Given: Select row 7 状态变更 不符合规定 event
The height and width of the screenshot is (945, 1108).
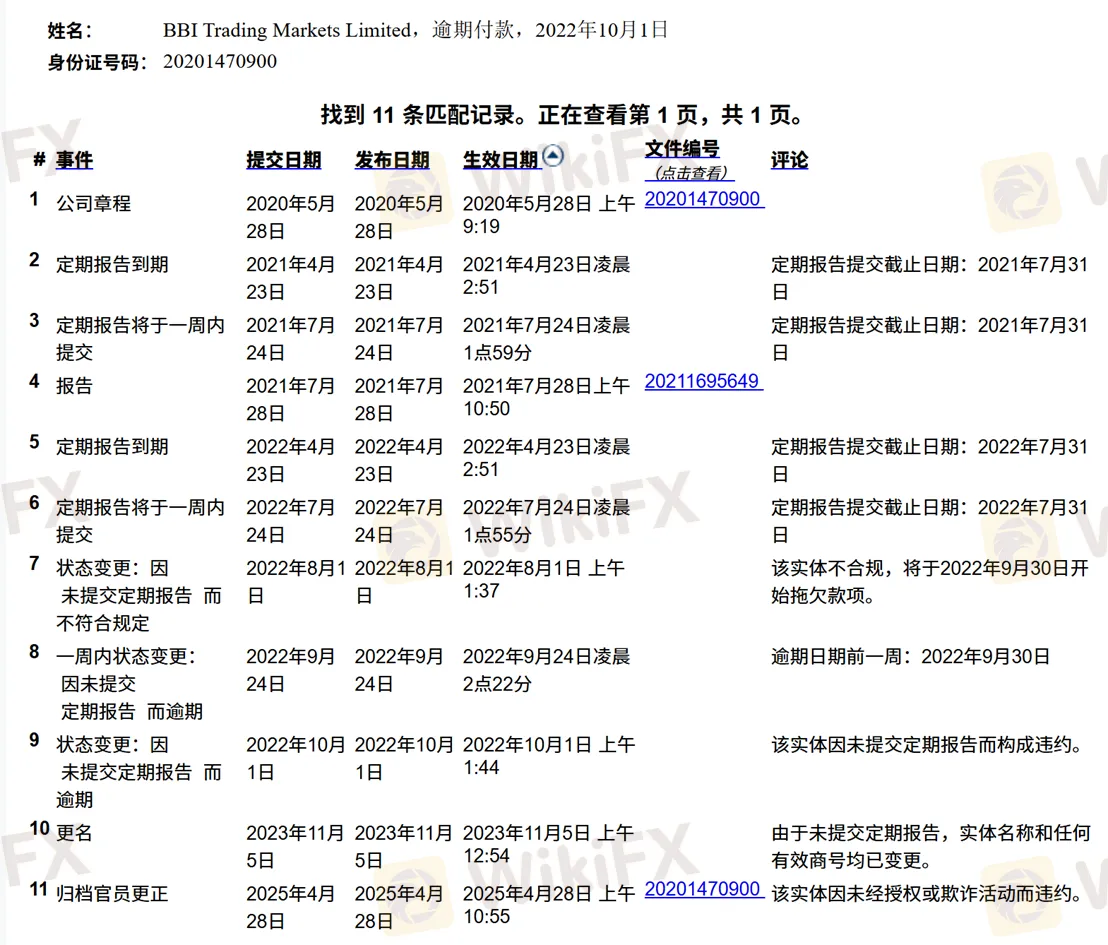Looking at the screenshot, I should (139, 596).
